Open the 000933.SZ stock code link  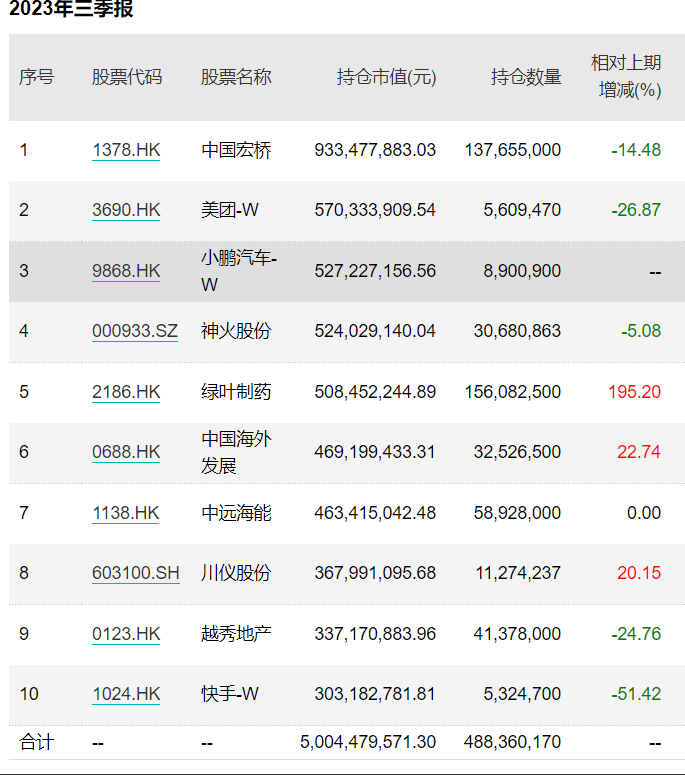tap(134, 331)
